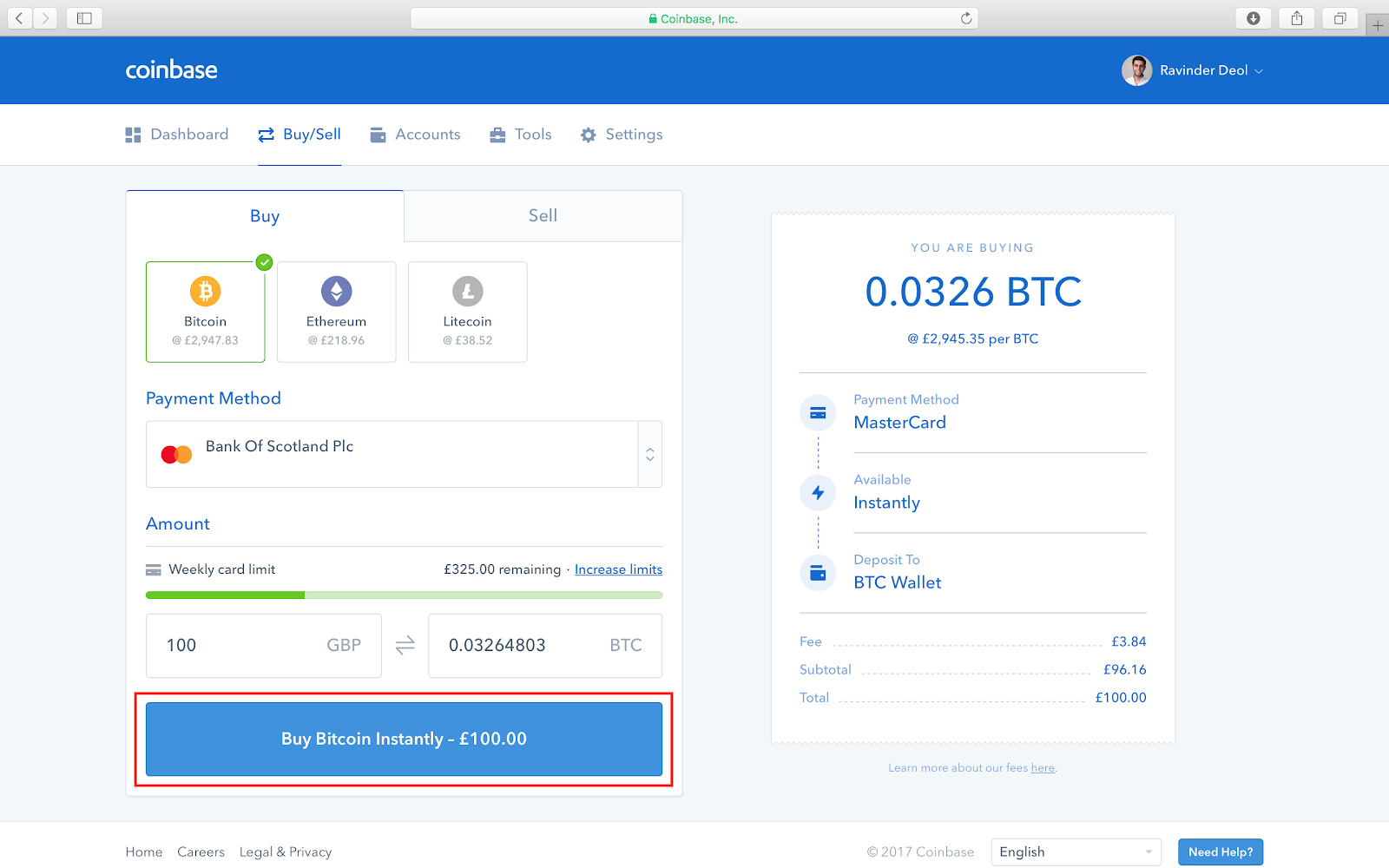Click the 'MasterCard' summary text

pyautogui.click(x=900, y=423)
